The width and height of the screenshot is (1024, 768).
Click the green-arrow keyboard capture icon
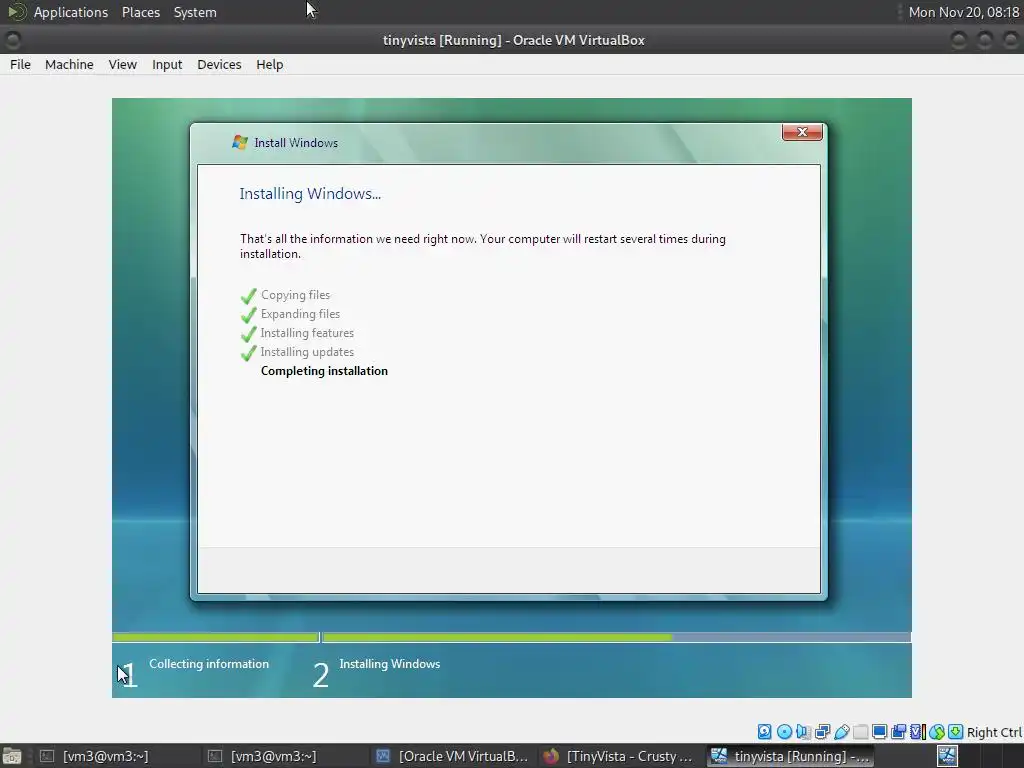[955, 732]
